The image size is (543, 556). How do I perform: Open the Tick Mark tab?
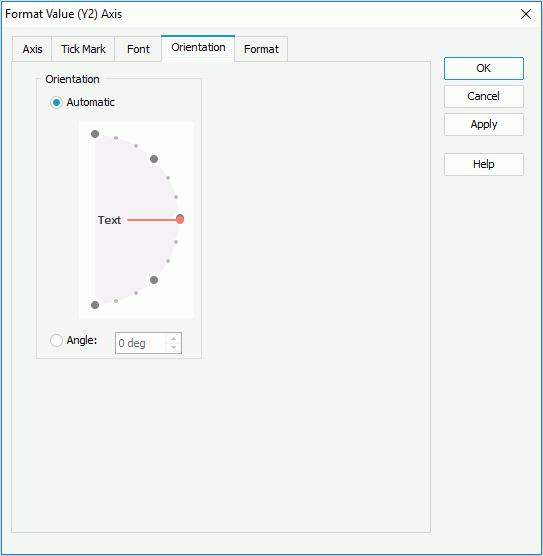(83, 49)
